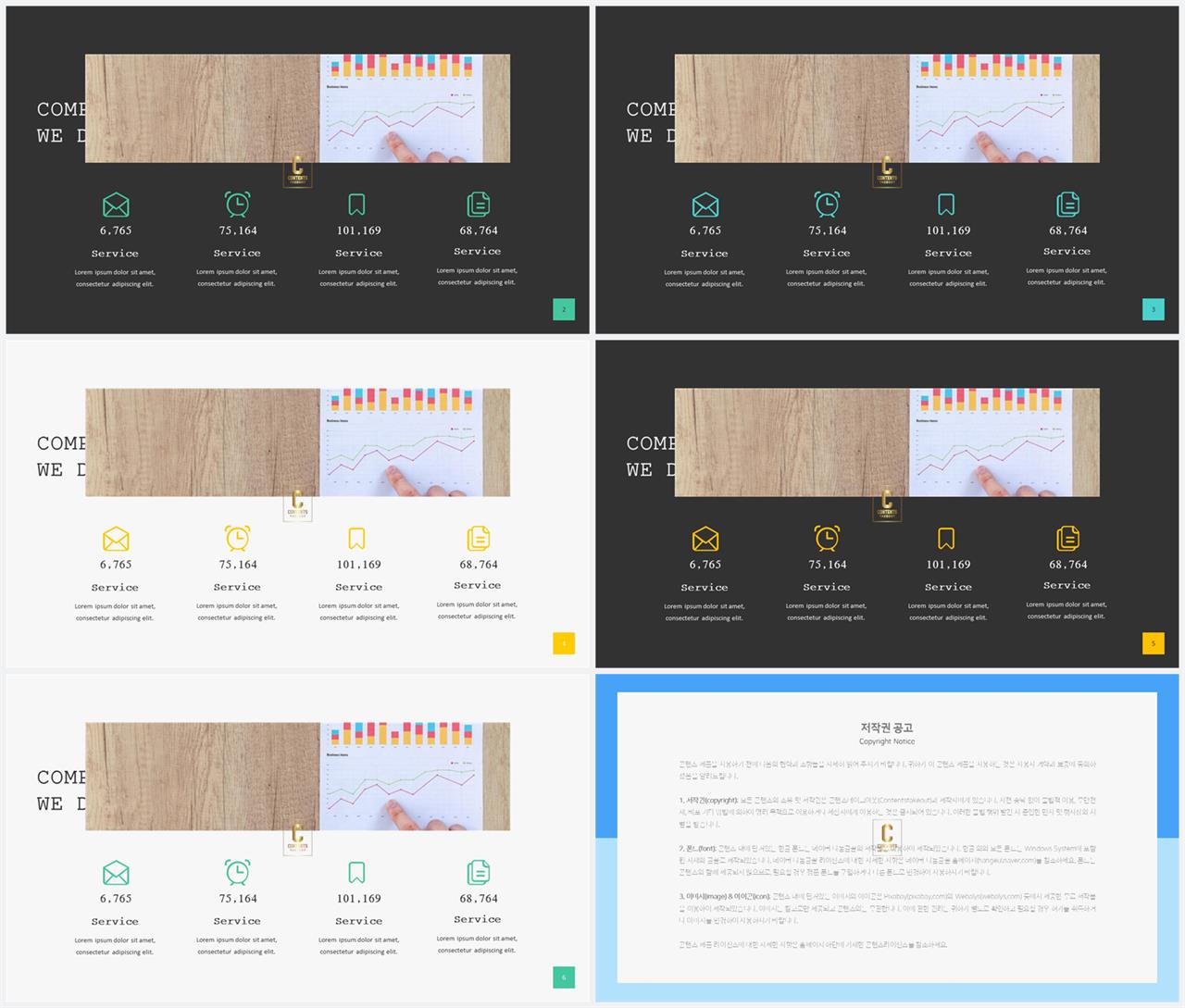Click Service label under 6,765 on slide 2
The width and height of the screenshot is (1185, 1008).
point(115,254)
